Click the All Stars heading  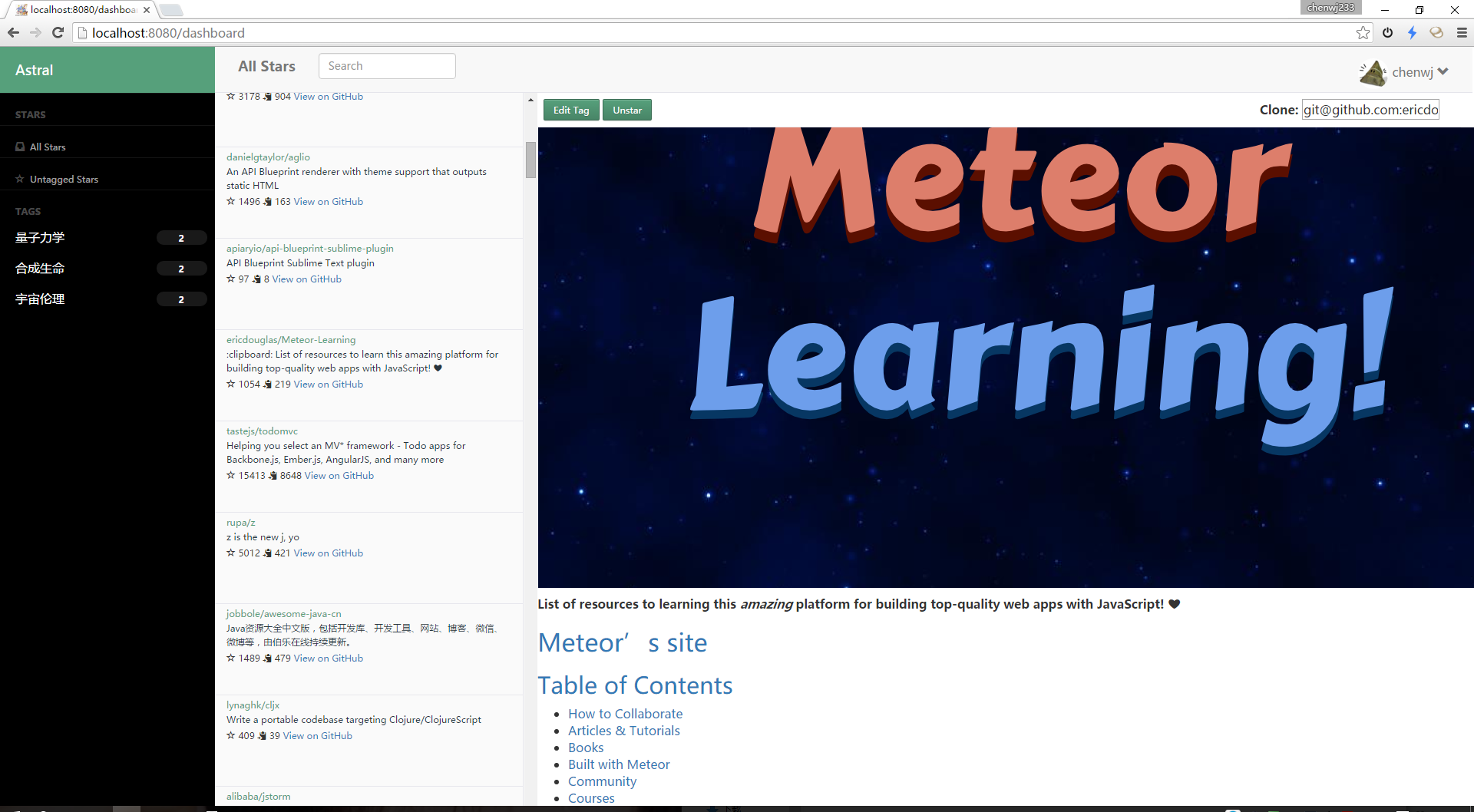266,66
